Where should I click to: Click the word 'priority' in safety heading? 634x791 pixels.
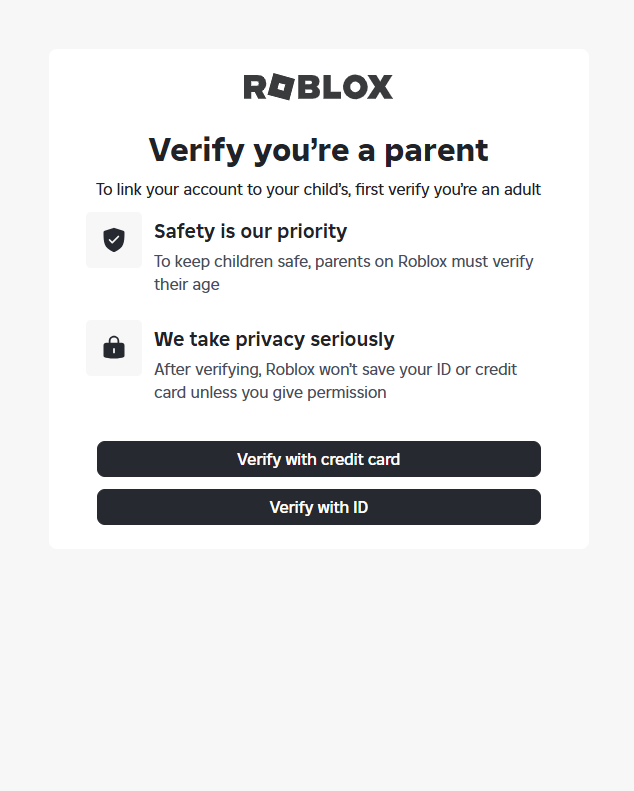pyautogui.click(x=309, y=232)
